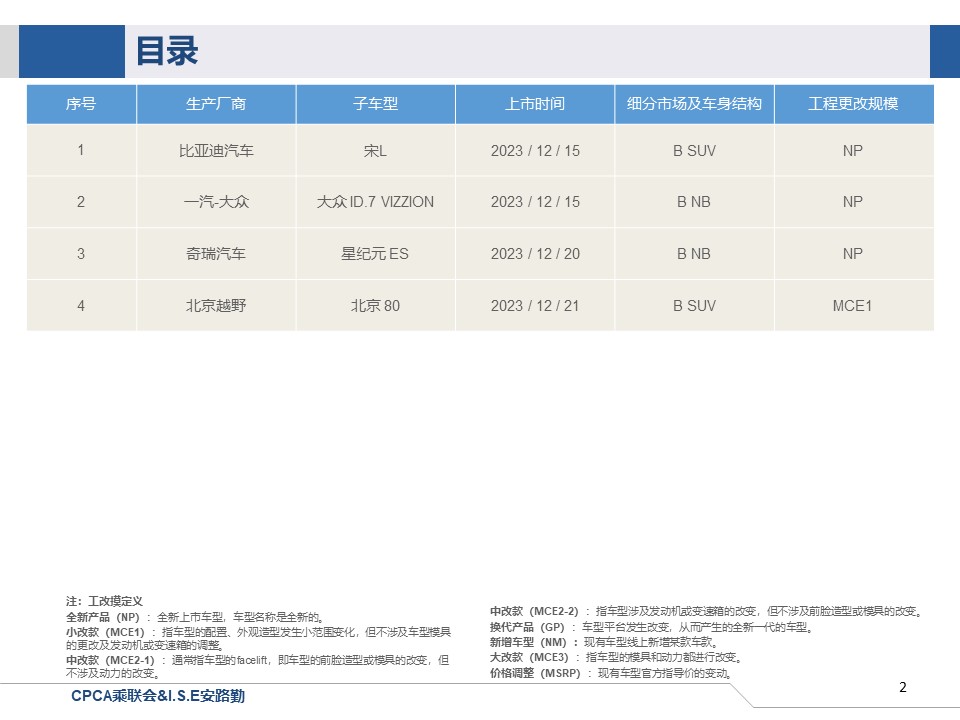
Task: Click the B SUV cell for 宋L
Action: pyautogui.click(x=694, y=151)
